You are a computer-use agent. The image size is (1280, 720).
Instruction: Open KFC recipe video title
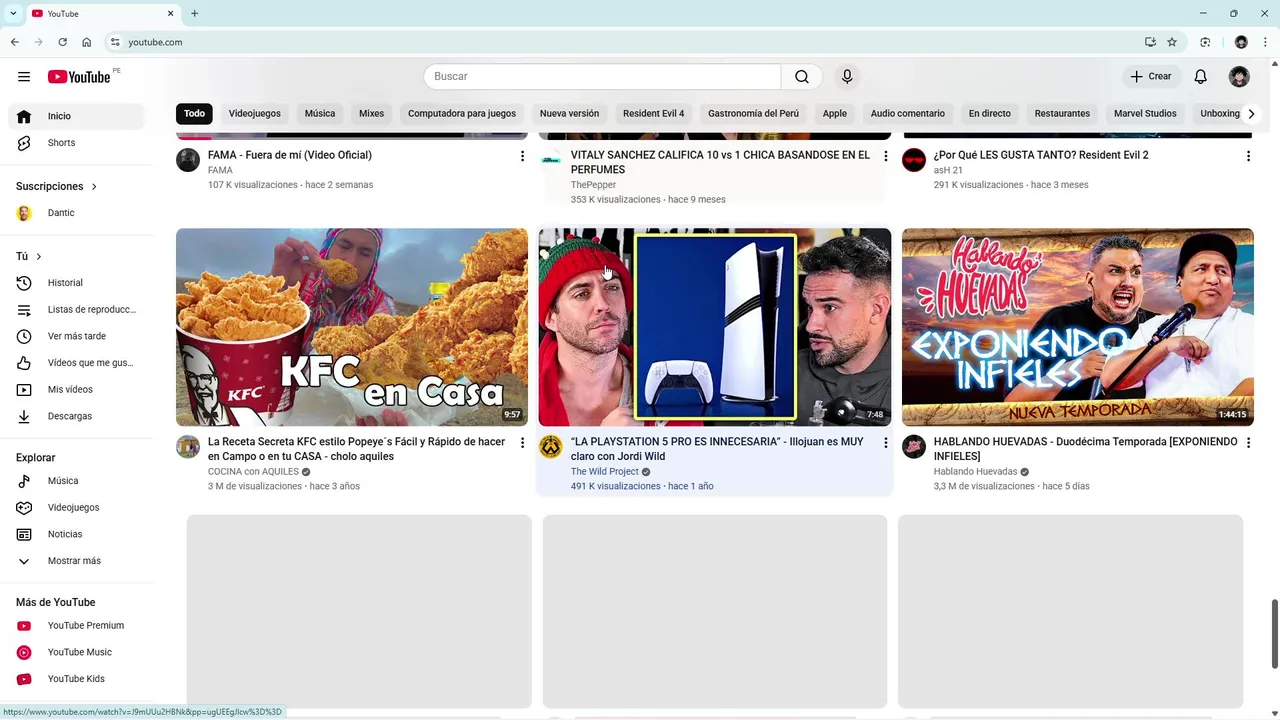click(357, 449)
